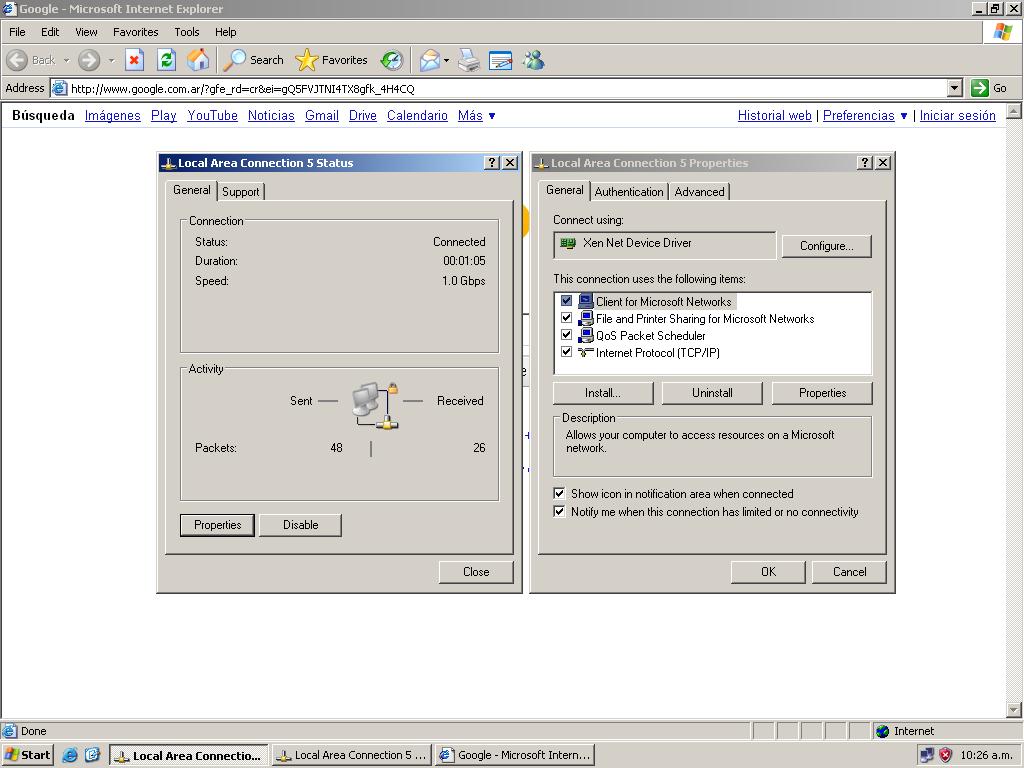1024x768 pixels.
Task: Uncheck Client for Microsoft Networks checkbox
Action: point(566,301)
